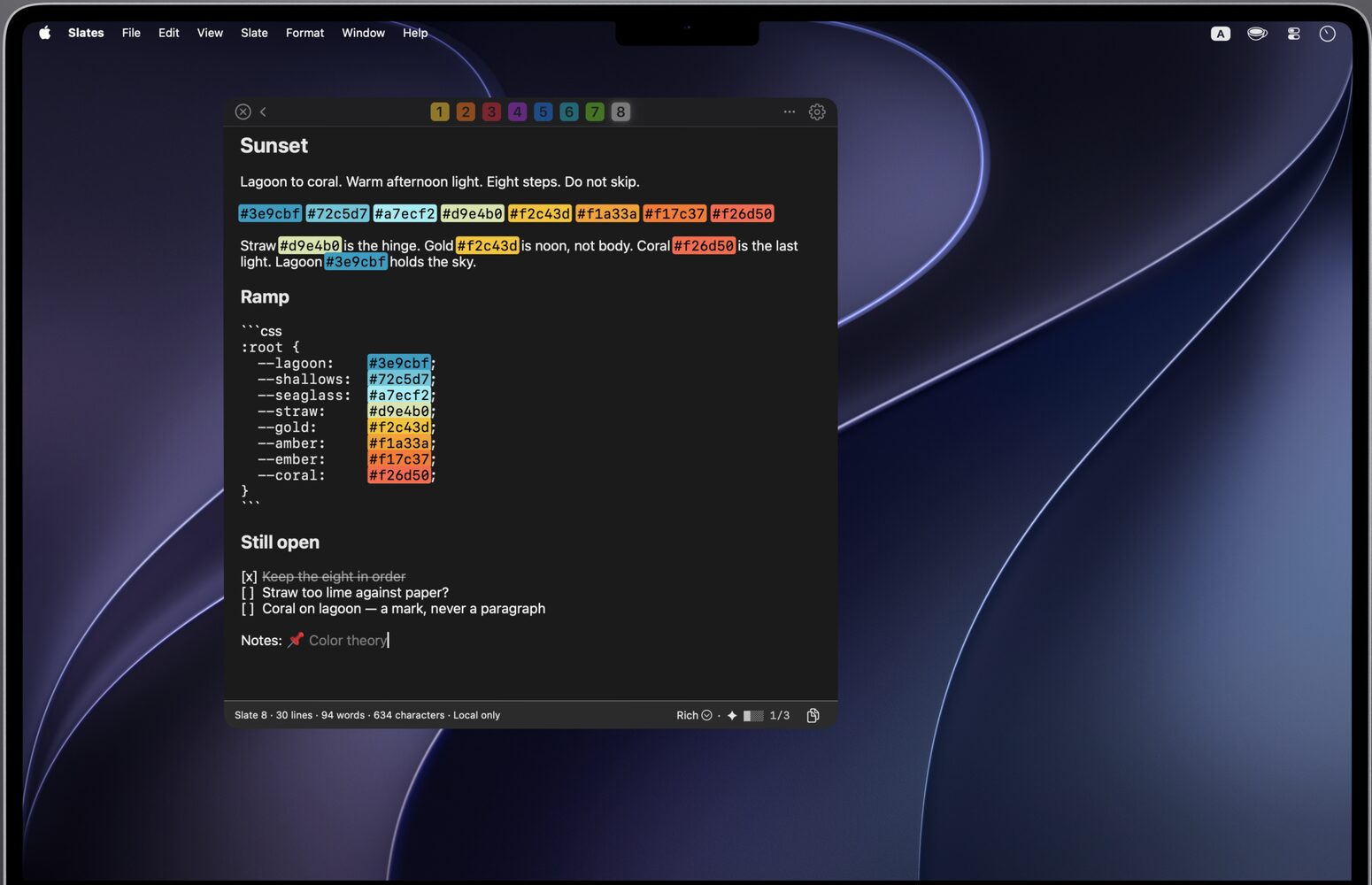This screenshot has height=885, width=1372.
Task: Click the 'Local only' status label
Action: (x=476, y=715)
